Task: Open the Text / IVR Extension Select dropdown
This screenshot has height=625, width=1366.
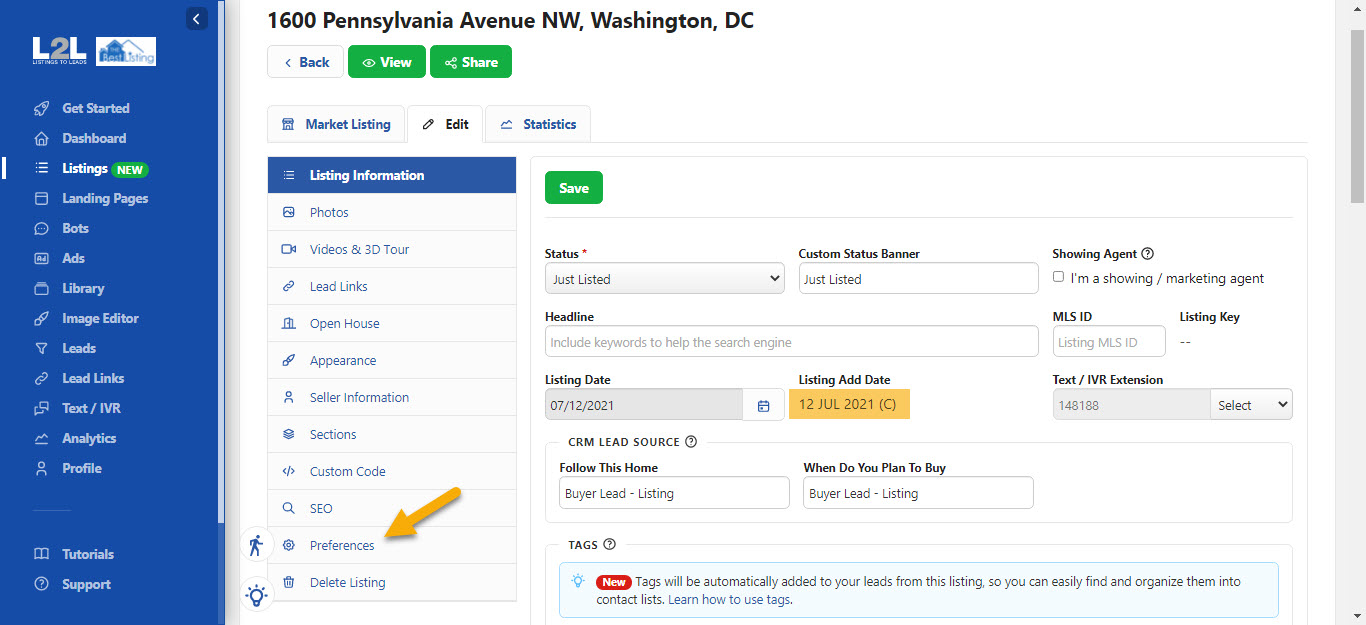Action: point(1250,405)
